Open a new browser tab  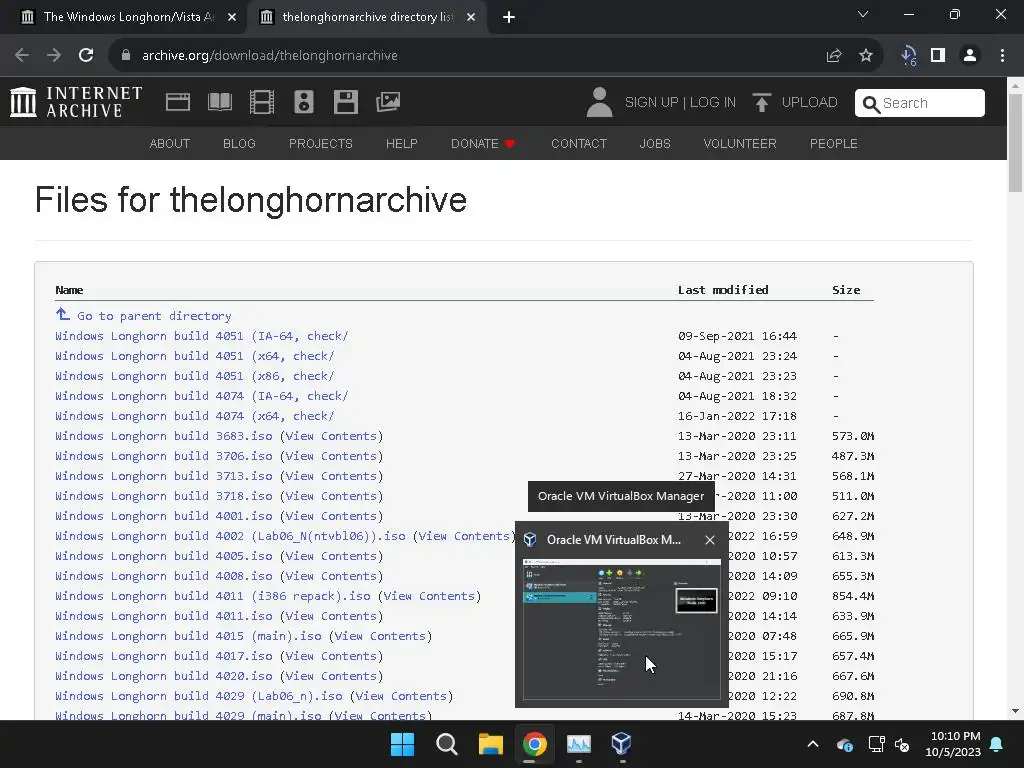[509, 17]
